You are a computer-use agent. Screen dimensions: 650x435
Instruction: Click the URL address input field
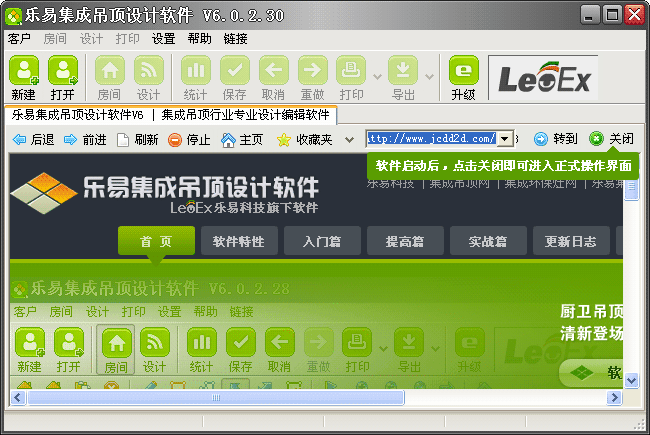tap(431, 139)
